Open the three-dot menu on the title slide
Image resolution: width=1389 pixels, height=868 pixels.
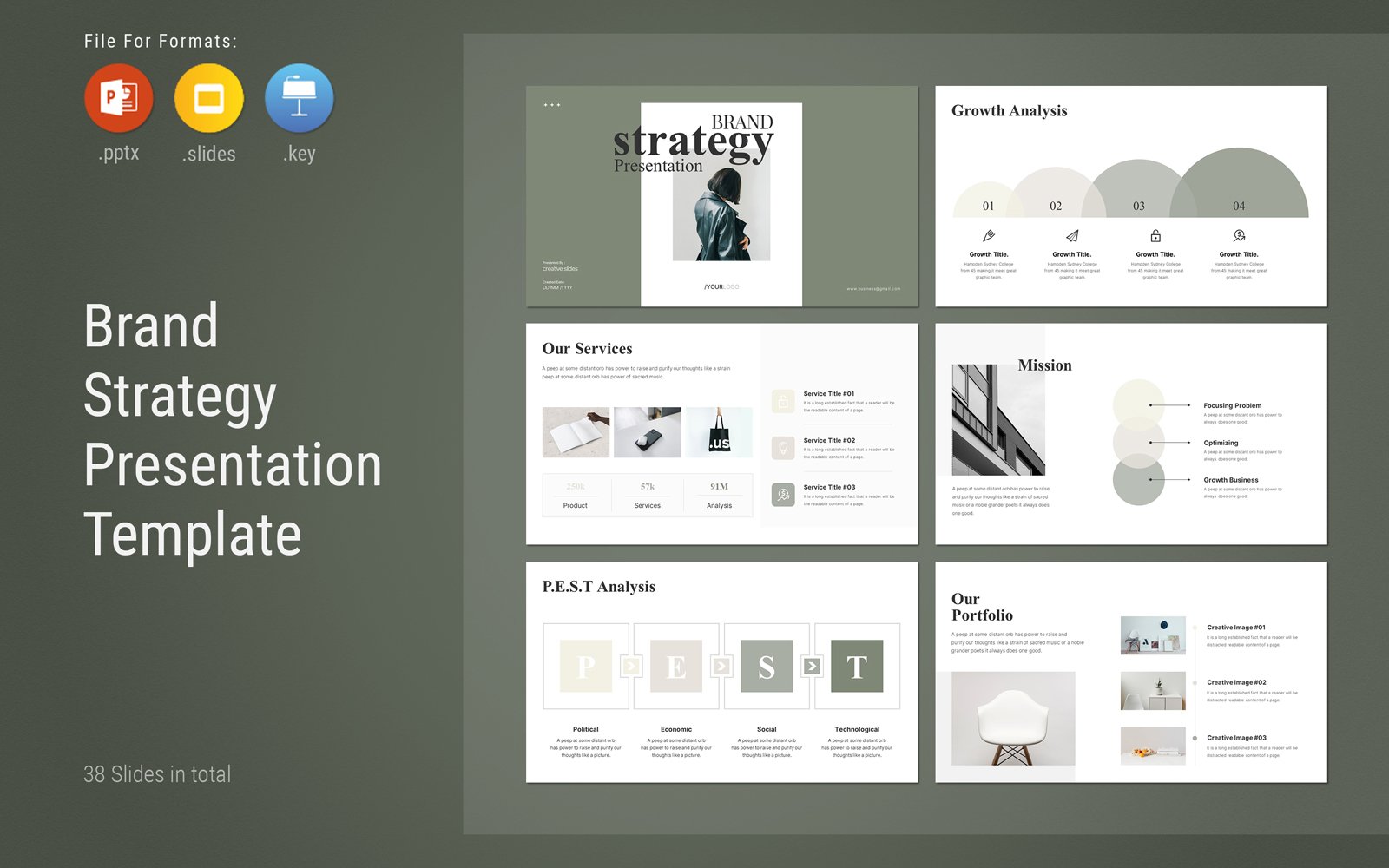tap(551, 104)
